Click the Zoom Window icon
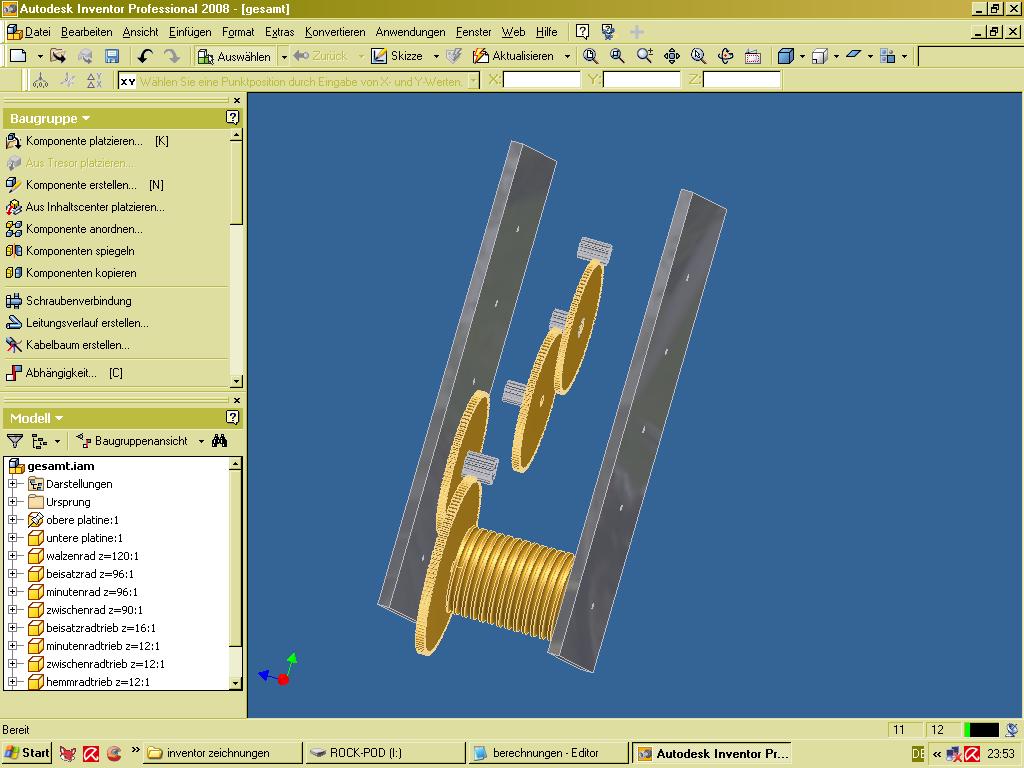Viewport: 1024px width, 768px height. pyautogui.click(x=617, y=56)
